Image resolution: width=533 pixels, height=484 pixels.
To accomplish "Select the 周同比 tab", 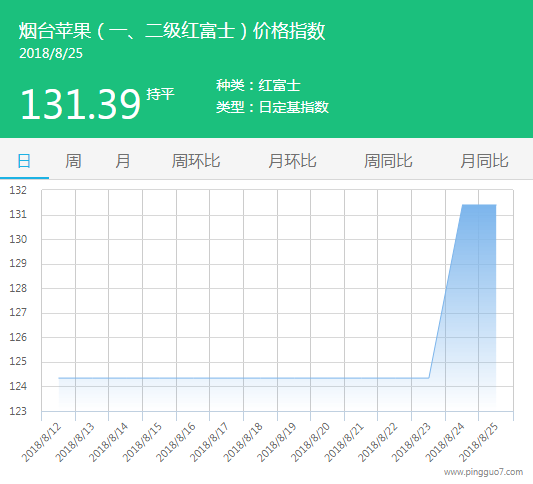I will click(x=389, y=161).
